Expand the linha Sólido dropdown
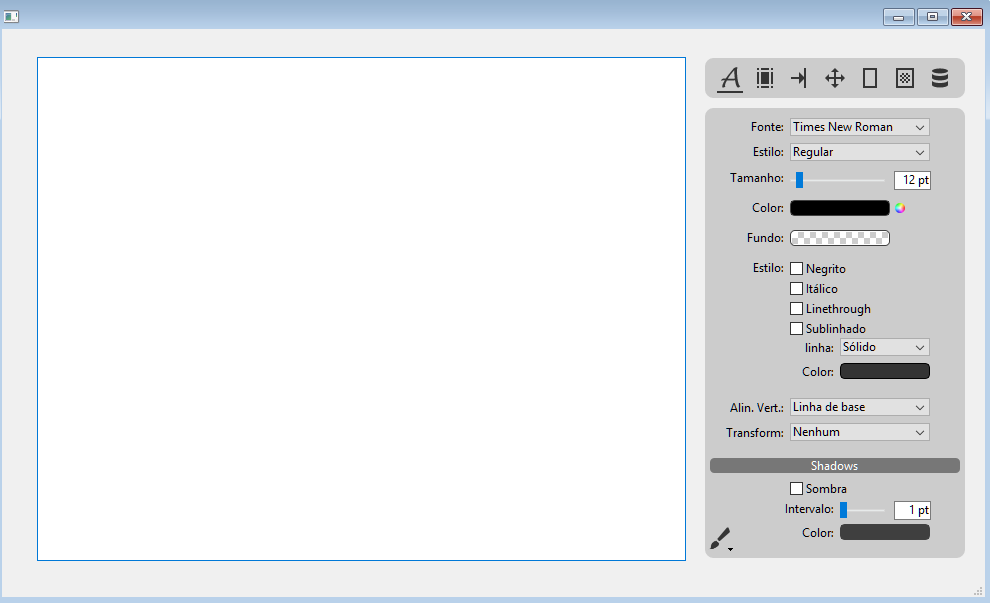The height and width of the screenshot is (603, 990). point(884,347)
